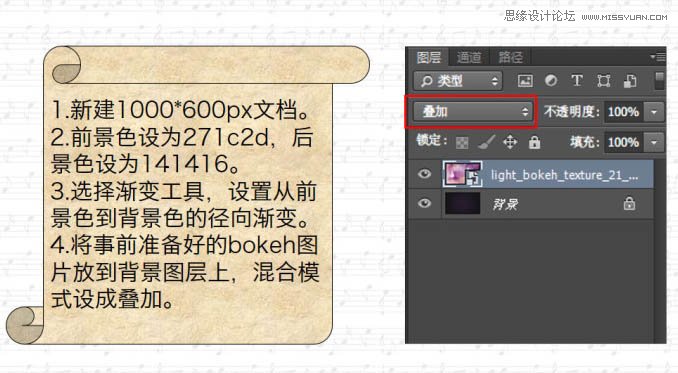The height and width of the screenshot is (373, 678).
Task: Hide the light_bokeh_texture layer
Action: coord(425,174)
